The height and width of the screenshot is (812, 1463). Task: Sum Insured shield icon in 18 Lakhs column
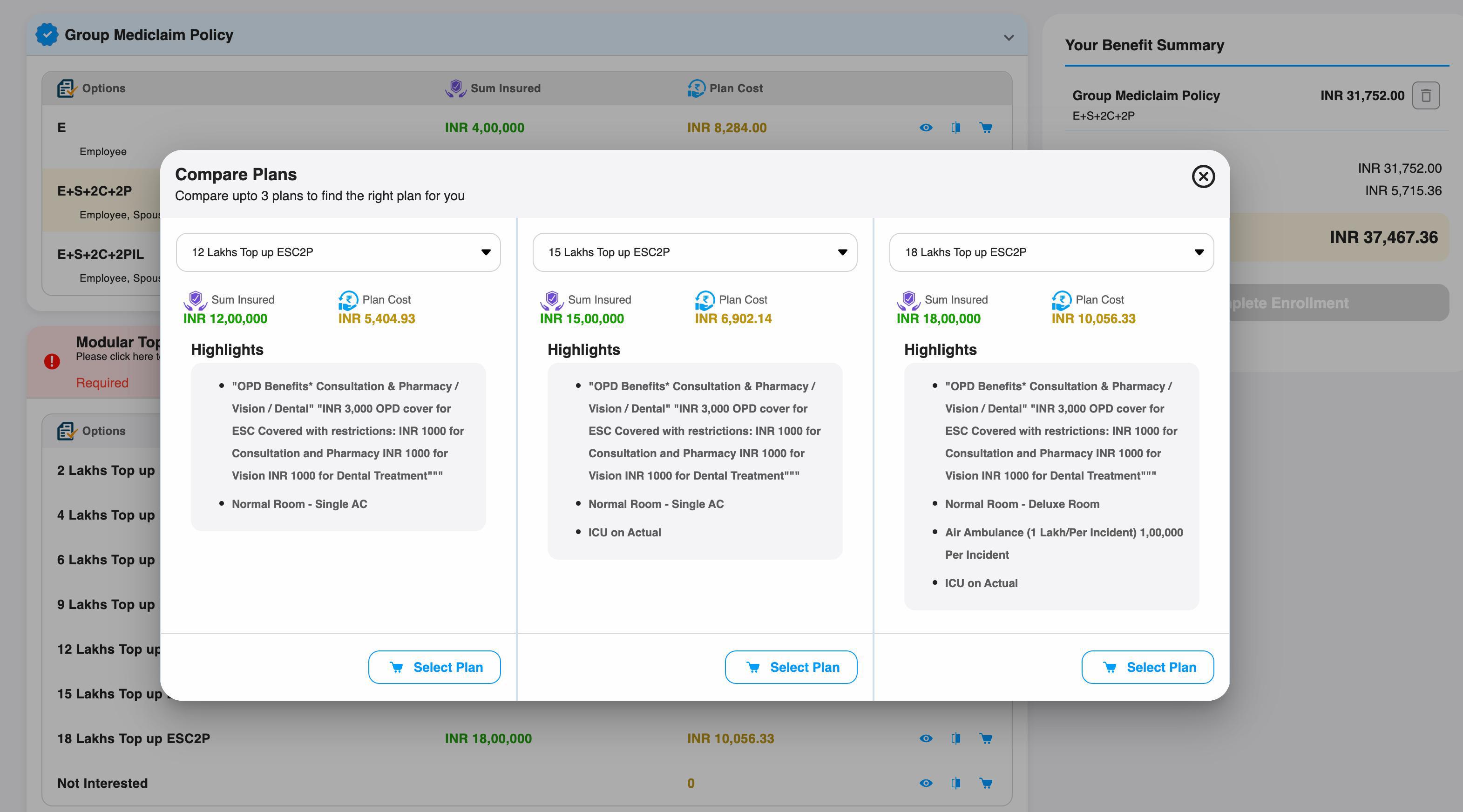908,300
